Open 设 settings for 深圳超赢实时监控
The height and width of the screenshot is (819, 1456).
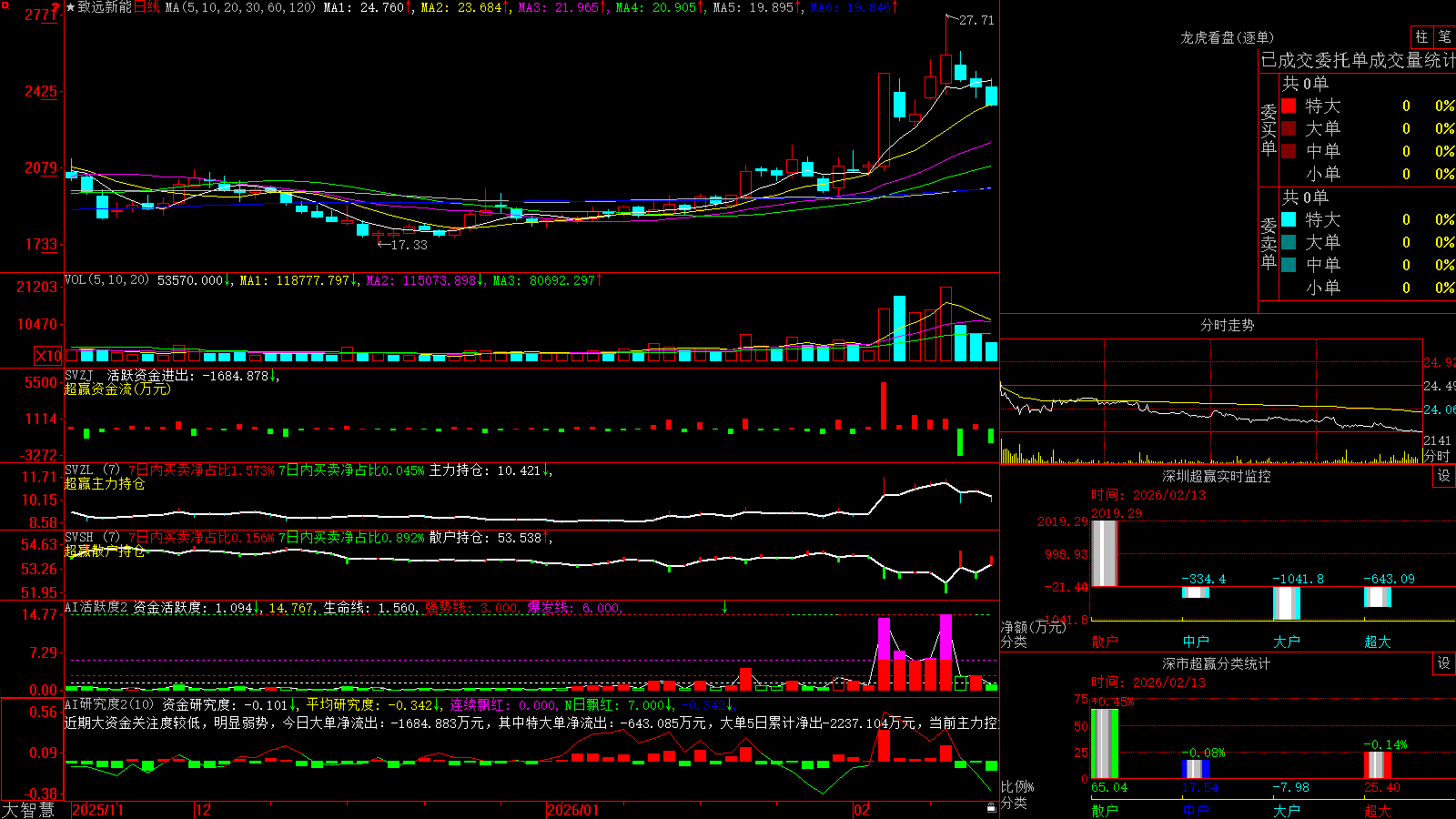[1444, 476]
